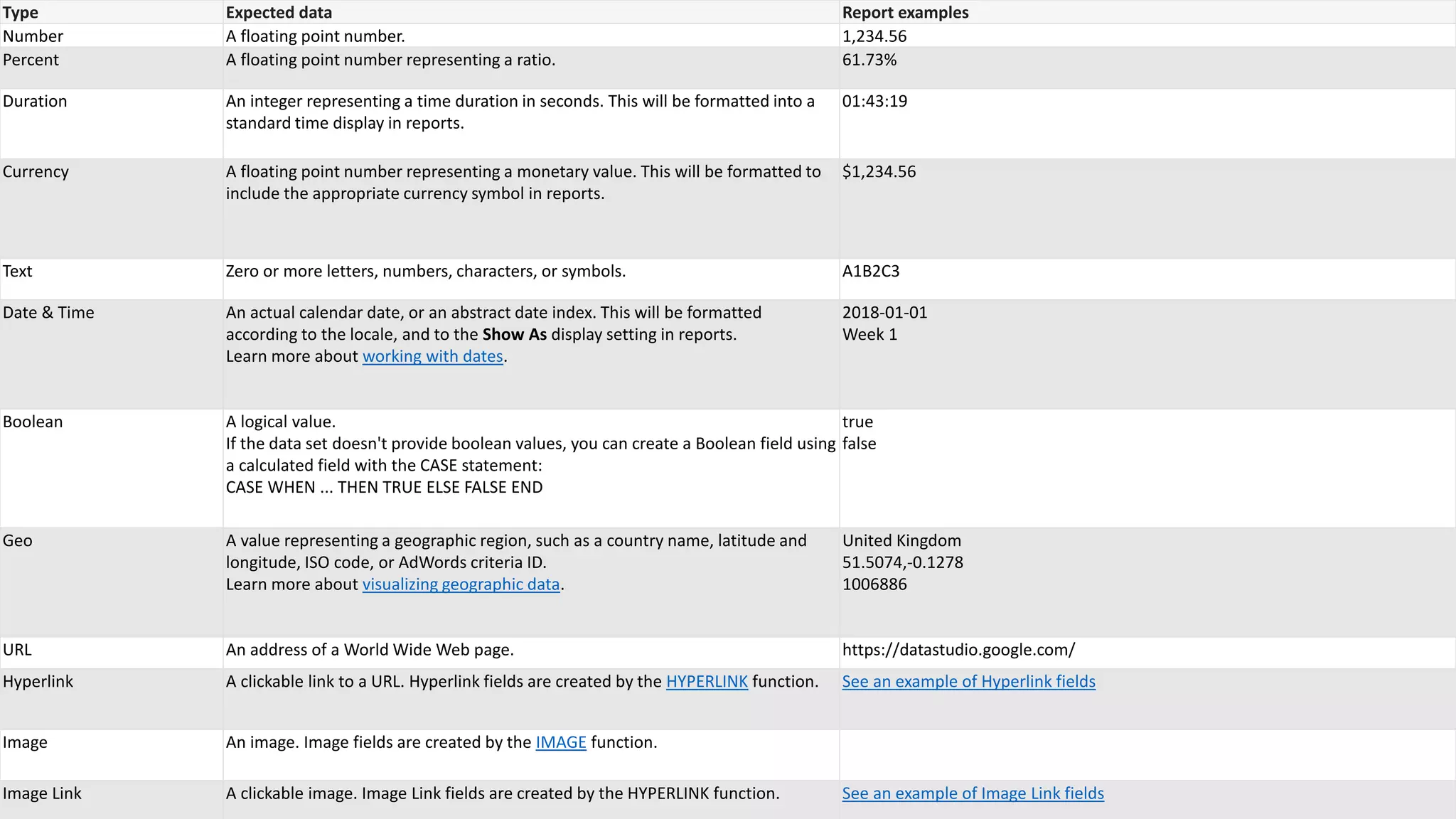Click the 'Type' column header
1456x819 pixels.
coord(21,13)
